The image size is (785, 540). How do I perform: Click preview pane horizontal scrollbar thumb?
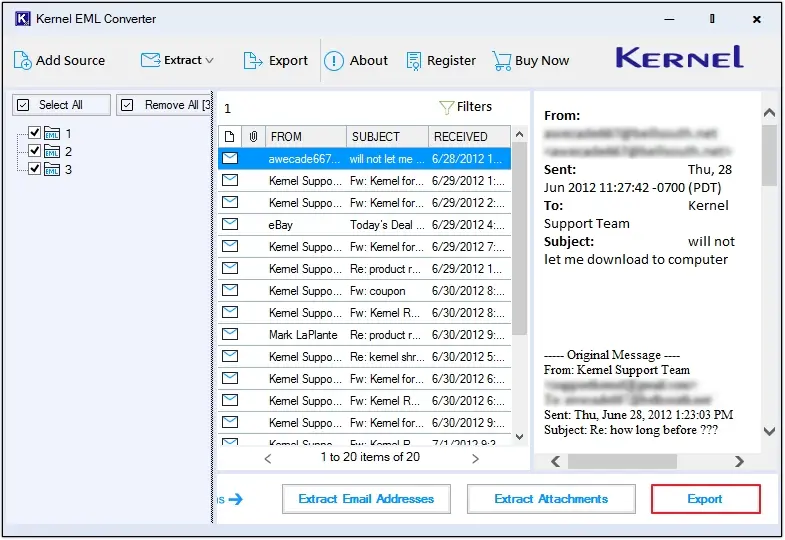pyautogui.click(x=622, y=461)
